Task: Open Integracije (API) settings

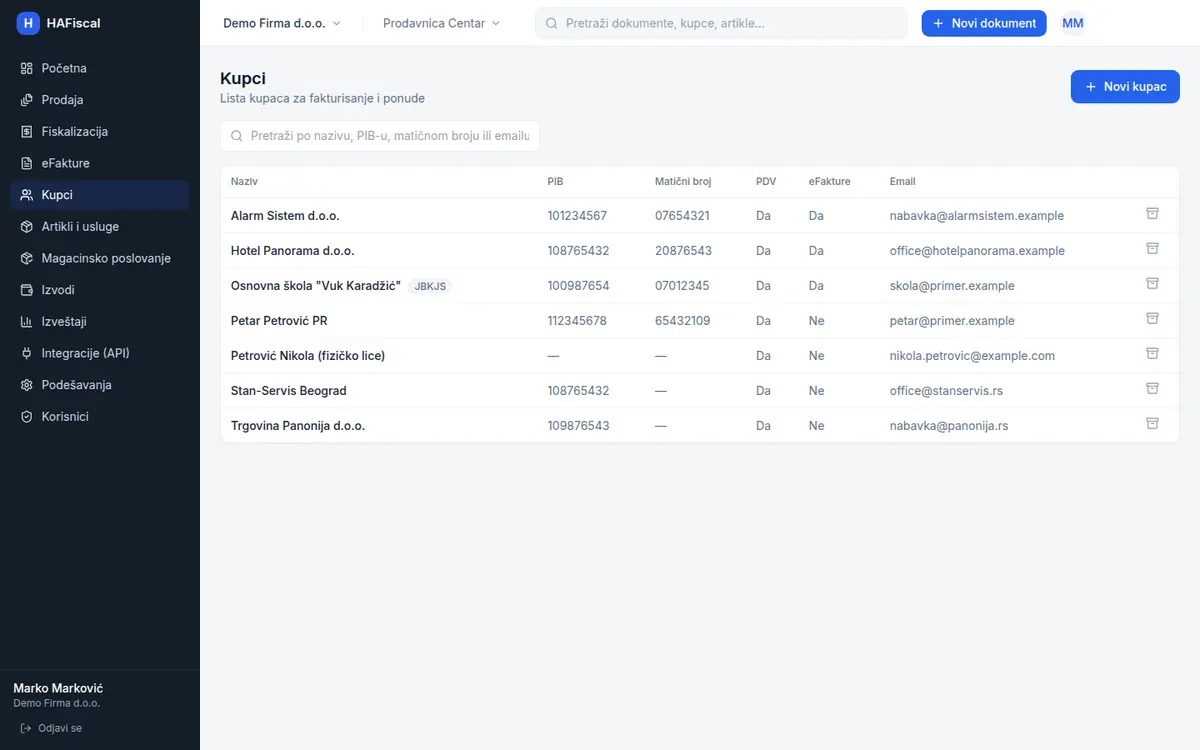Action: tap(100, 353)
